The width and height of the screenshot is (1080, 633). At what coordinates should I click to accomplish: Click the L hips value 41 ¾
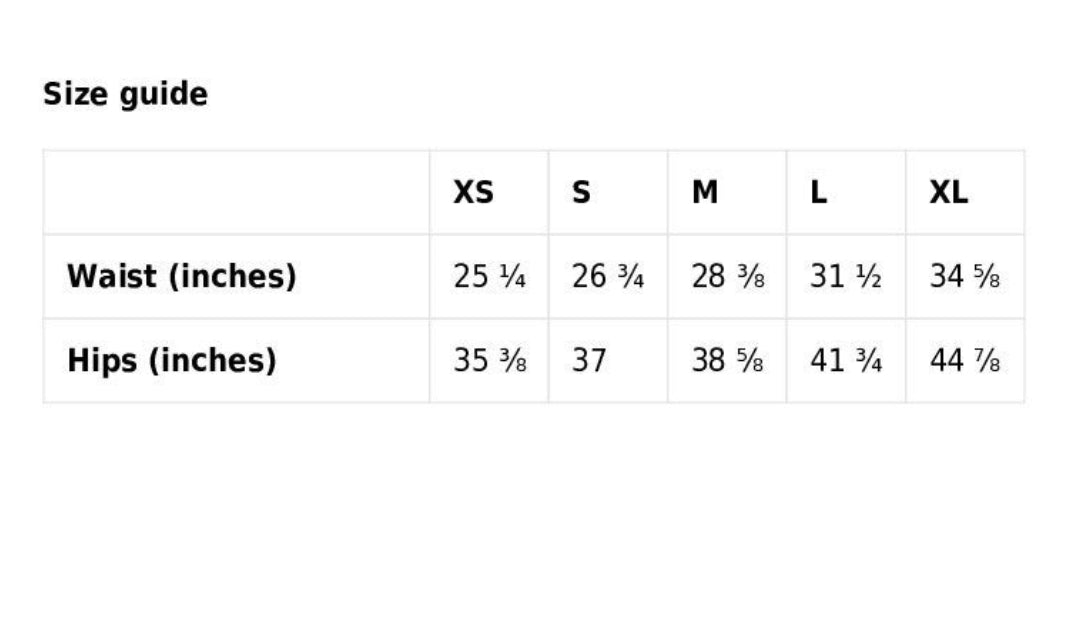tap(845, 360)
